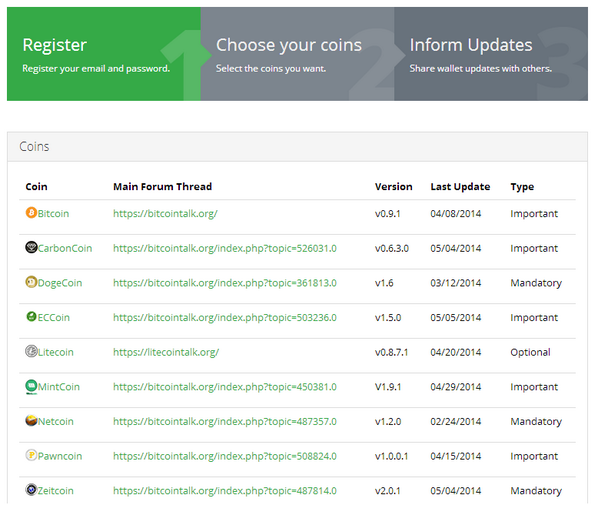
Task: Click the Last Update column header
Action: 460,187
